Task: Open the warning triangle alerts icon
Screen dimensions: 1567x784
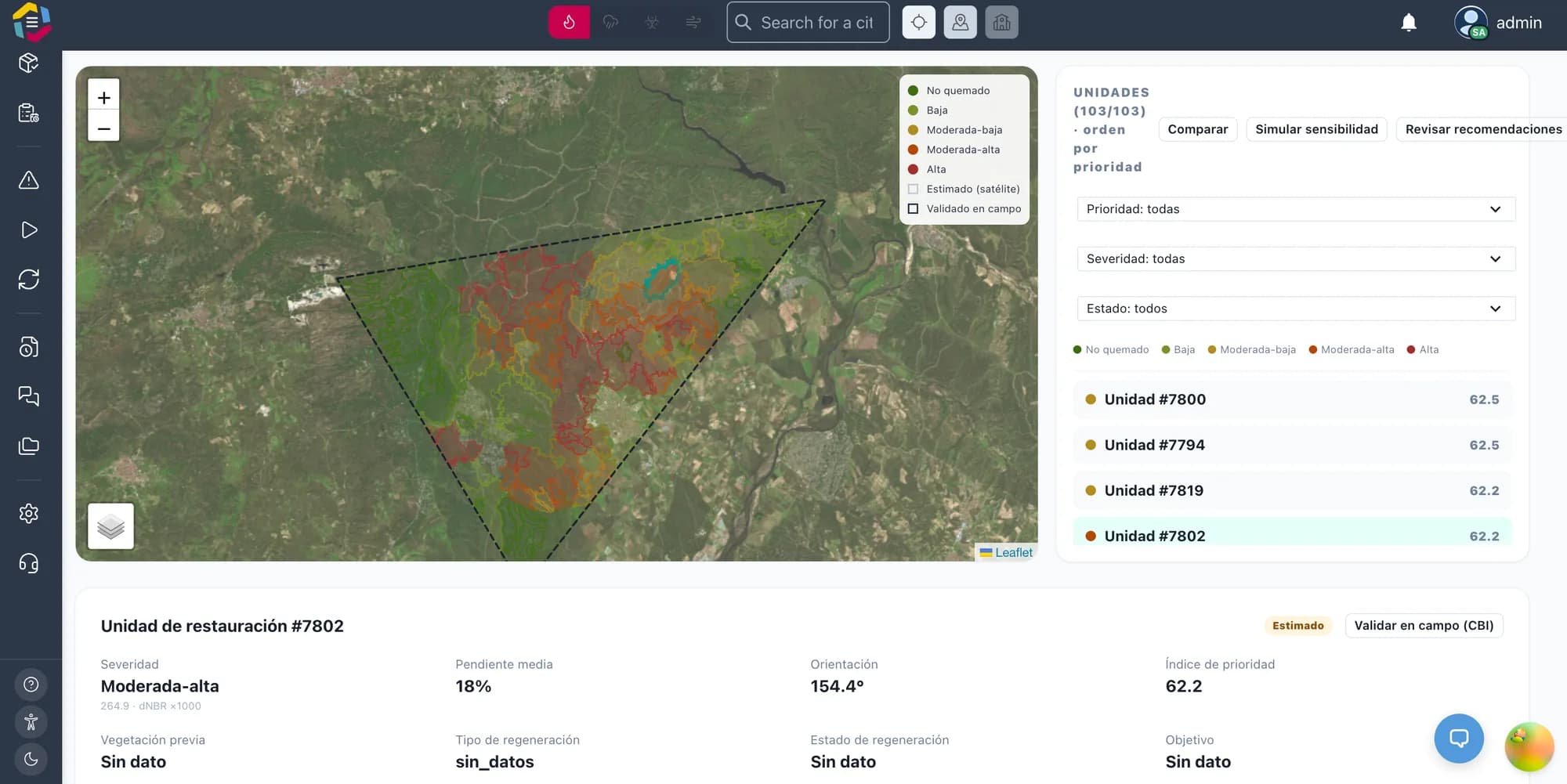Action: 29,180
